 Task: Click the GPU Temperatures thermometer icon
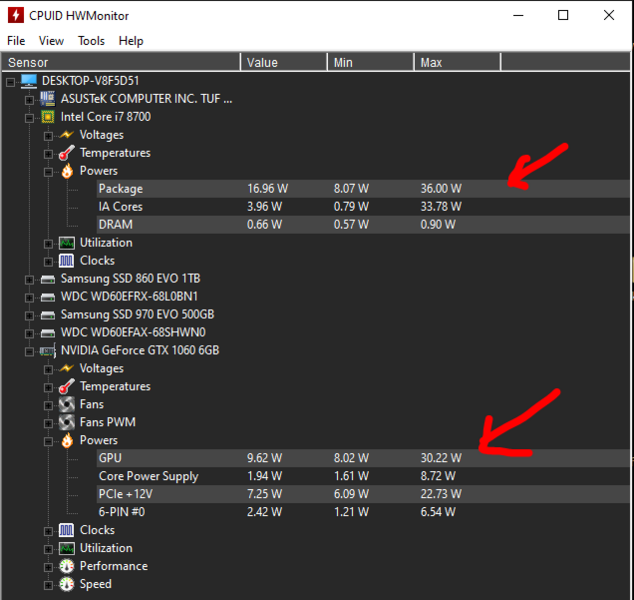(x=66, y=386)
